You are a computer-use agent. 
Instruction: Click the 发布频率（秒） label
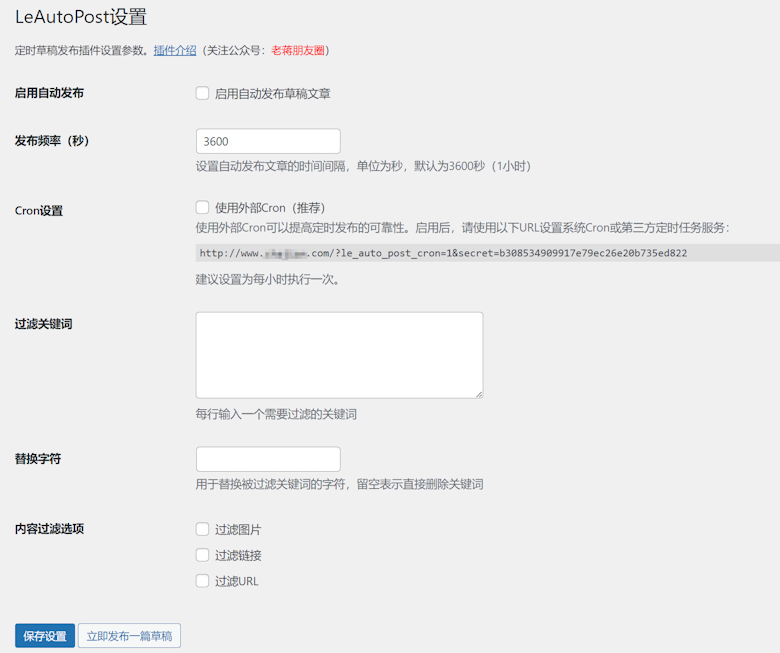(x=52, y=141)
